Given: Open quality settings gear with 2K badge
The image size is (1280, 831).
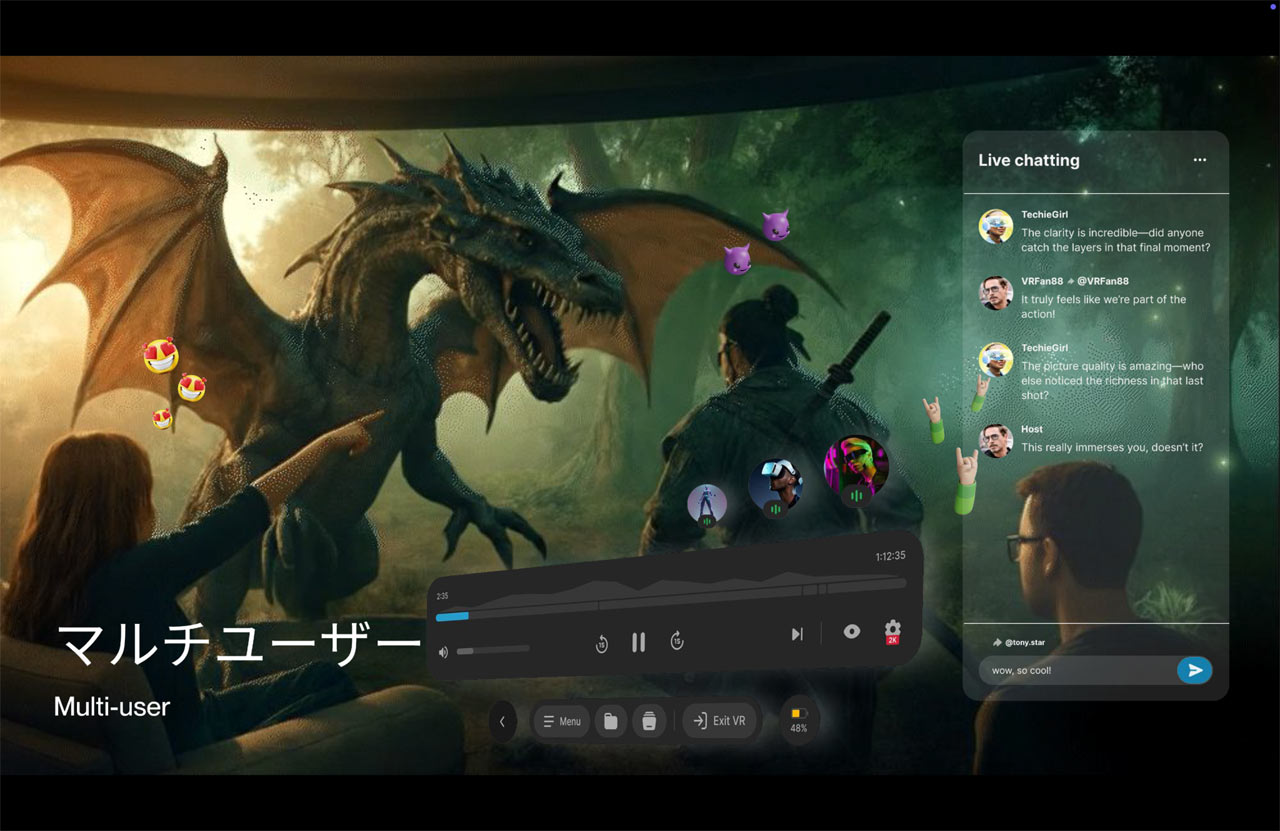Looking at the screenshot, I should [x=892, y=630].
